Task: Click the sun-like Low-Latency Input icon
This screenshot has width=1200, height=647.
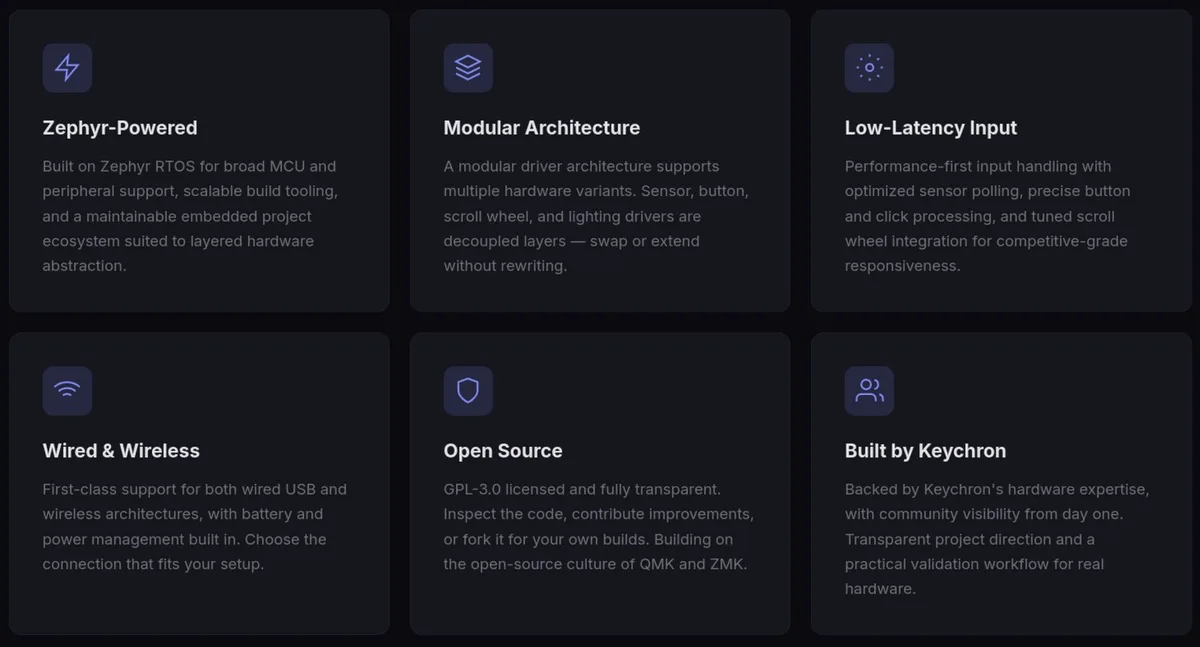Action: pos(869,68)
